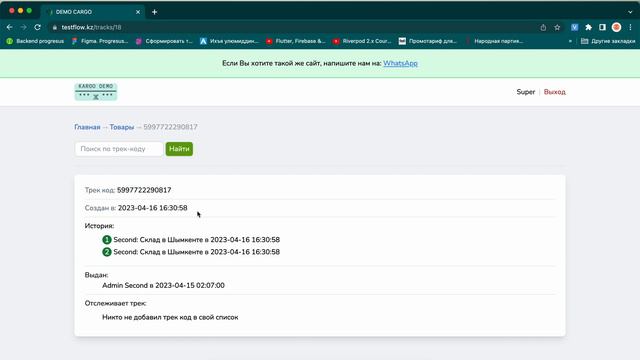
Task: Click macOS green fullscreen window button
Action: pos(29,11)
